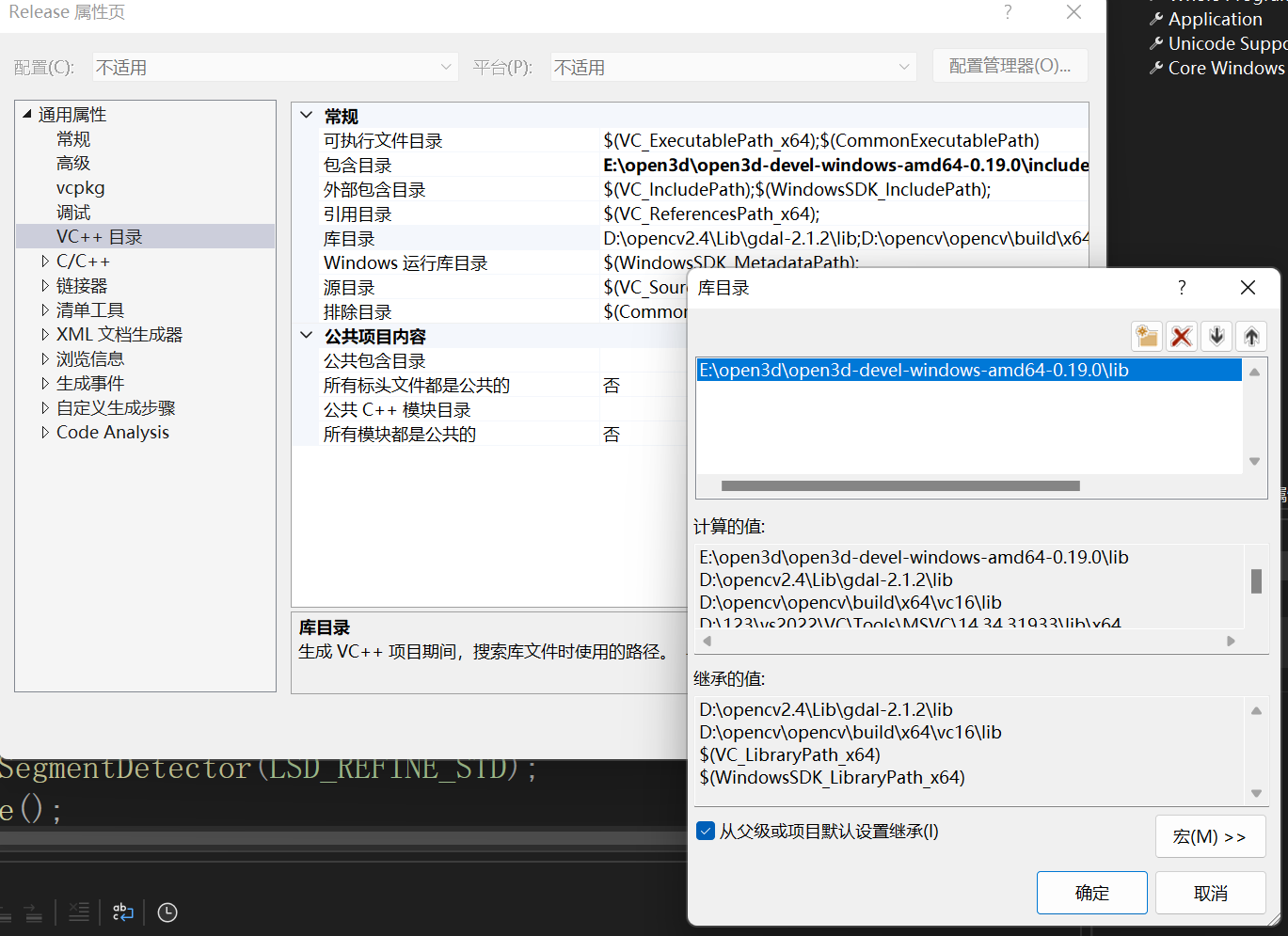Expand the C/C++ tree node
Screen dimensions: 1288x936
pos(42,261)
